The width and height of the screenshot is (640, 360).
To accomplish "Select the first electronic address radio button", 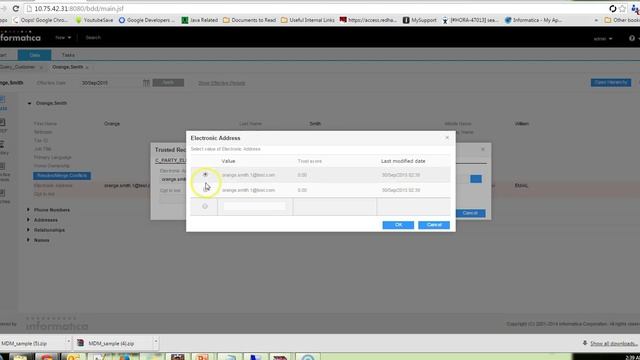I will click(x=205, y=175).
